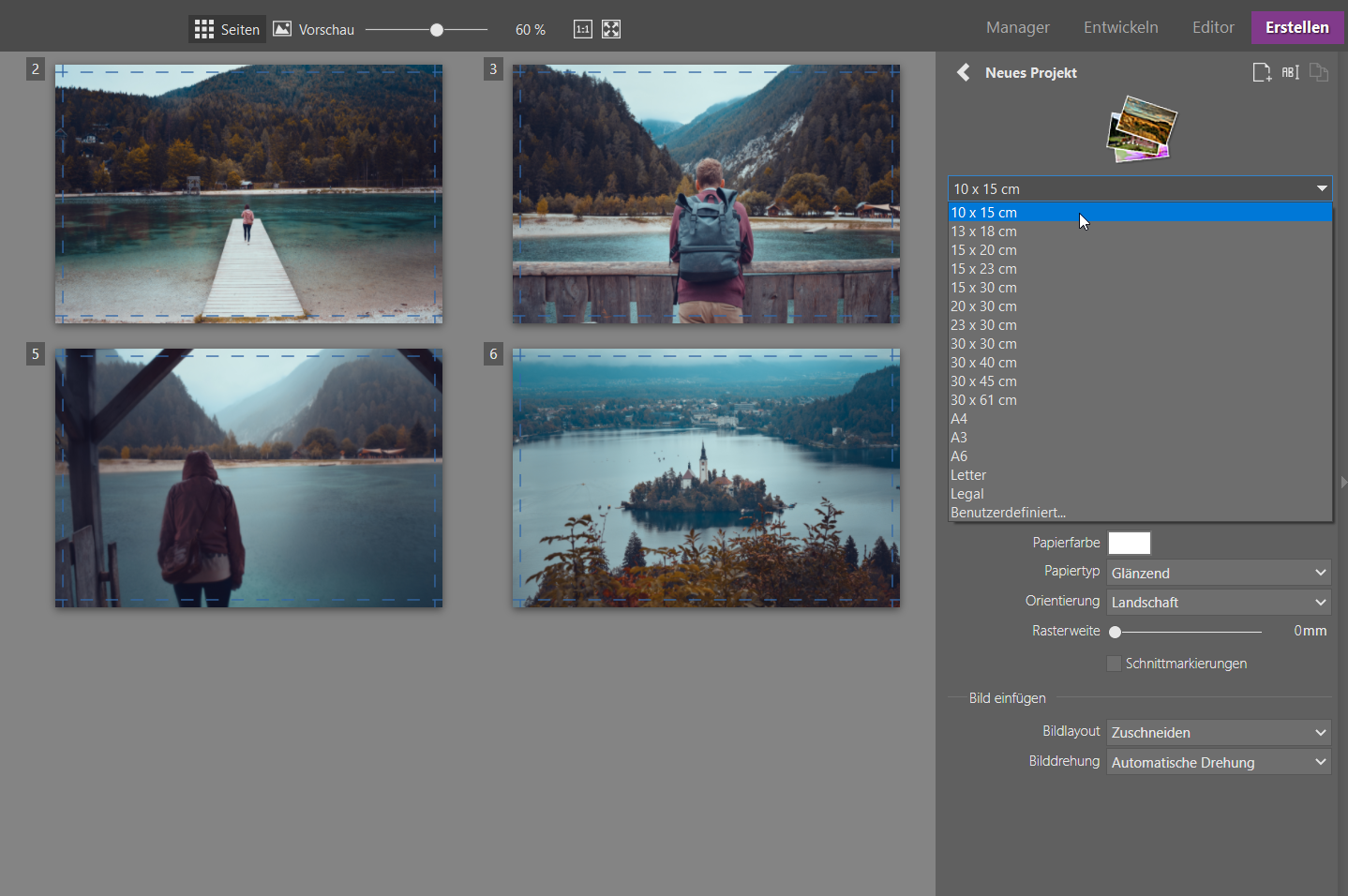Choose A6 paper format
1348x896 pixels.
pyautogui.click(x=1140, y=456)
